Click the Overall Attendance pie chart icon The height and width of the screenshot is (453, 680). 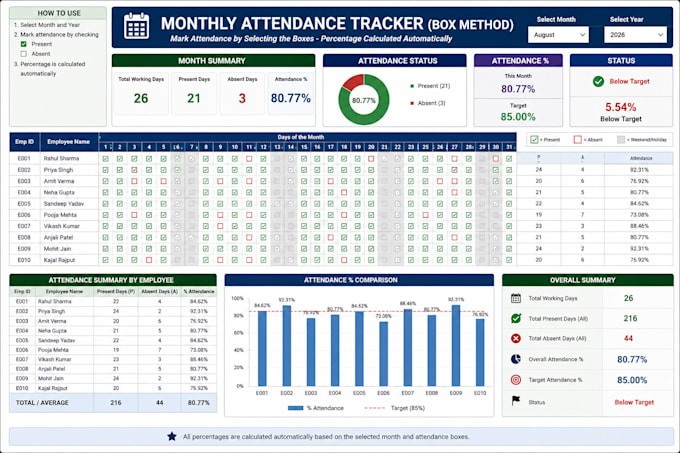pyautogui.click(x=516, y=359)
